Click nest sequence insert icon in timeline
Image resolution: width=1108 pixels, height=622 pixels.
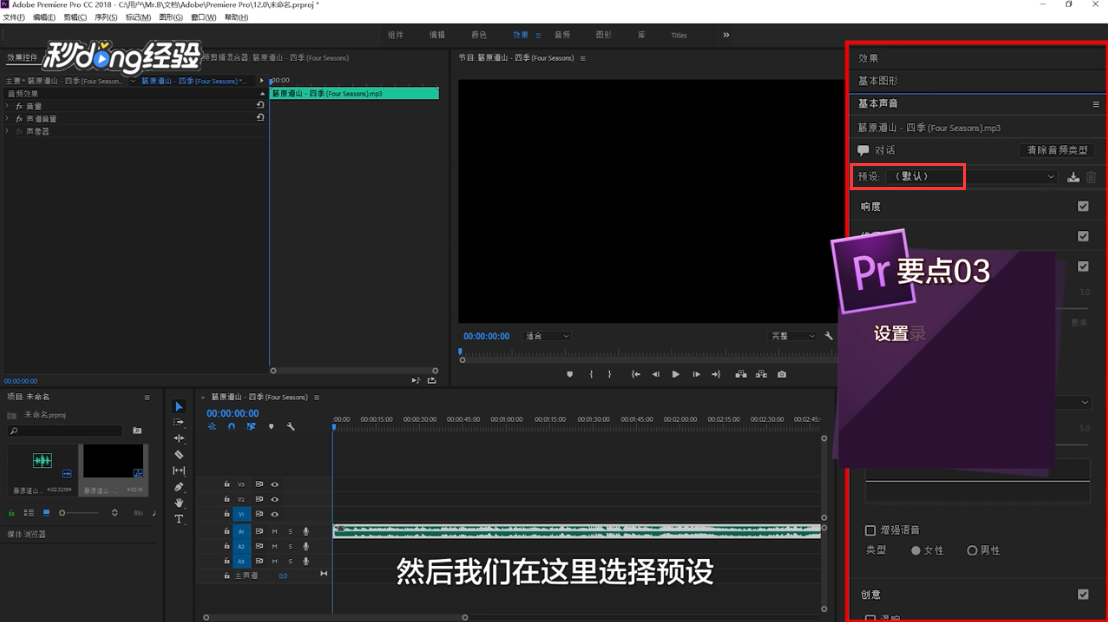click(211, 427)
